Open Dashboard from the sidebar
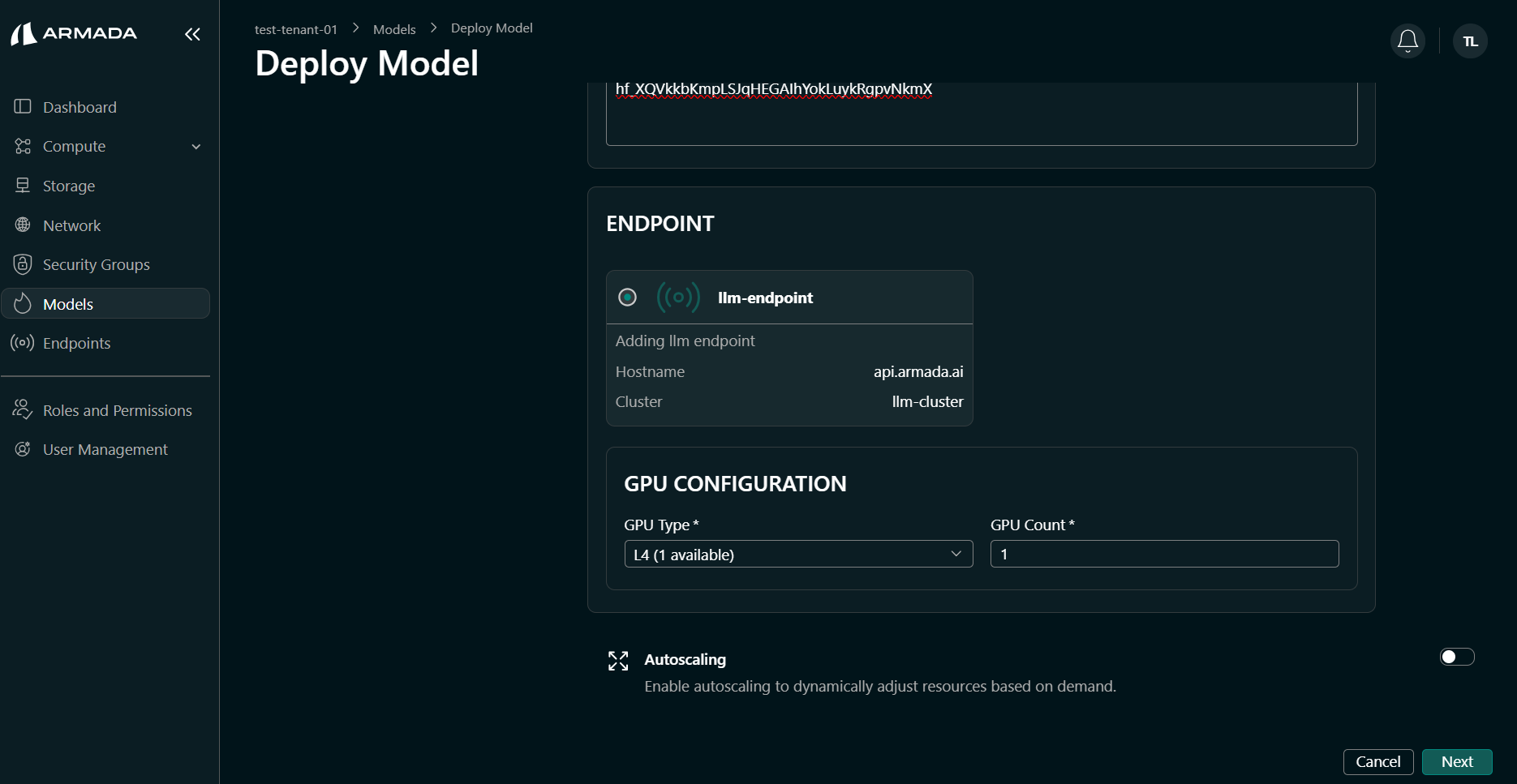 coord(80,107)
